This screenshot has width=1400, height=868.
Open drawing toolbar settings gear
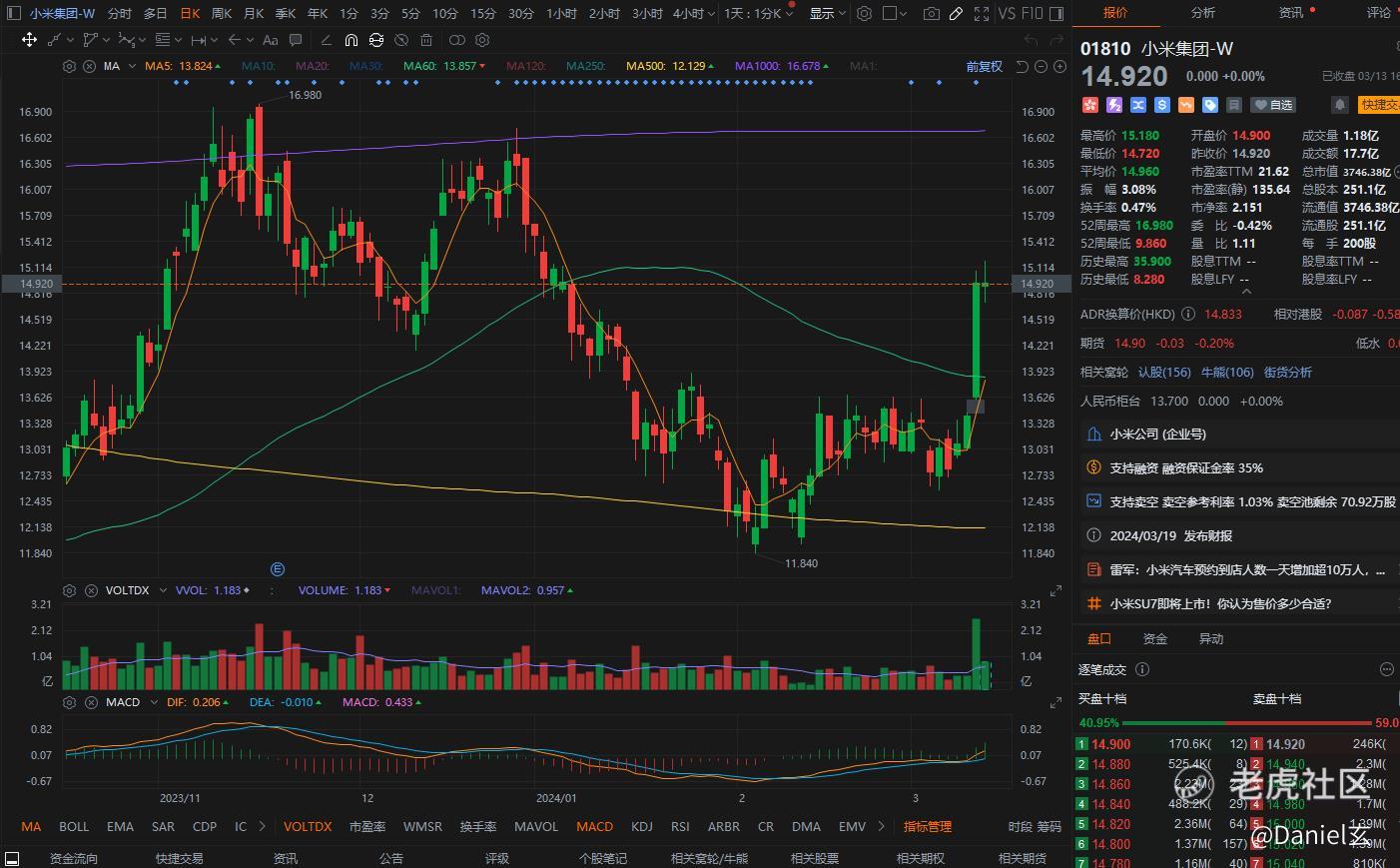483,40
